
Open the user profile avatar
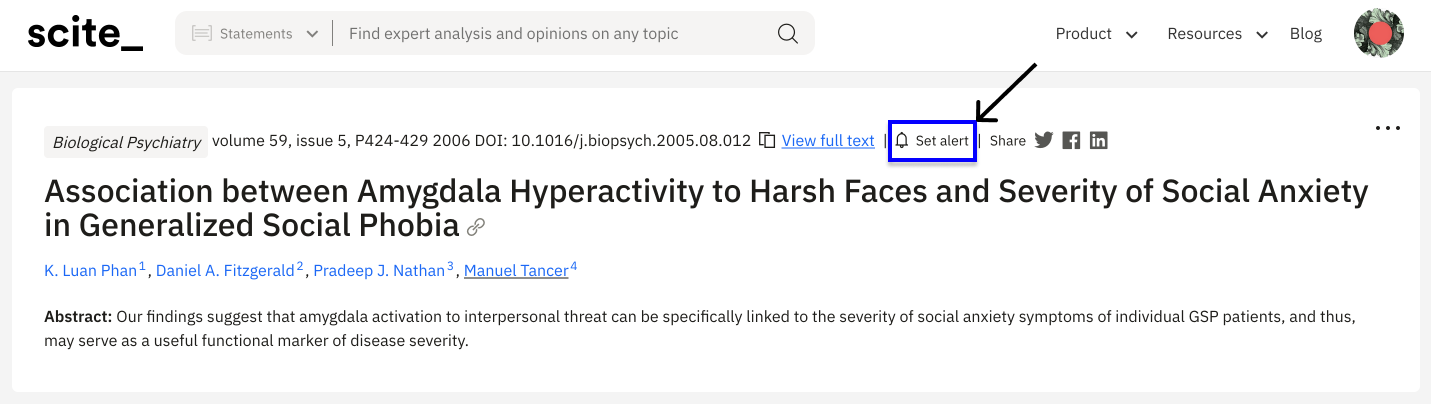(x=1378, y=34)
